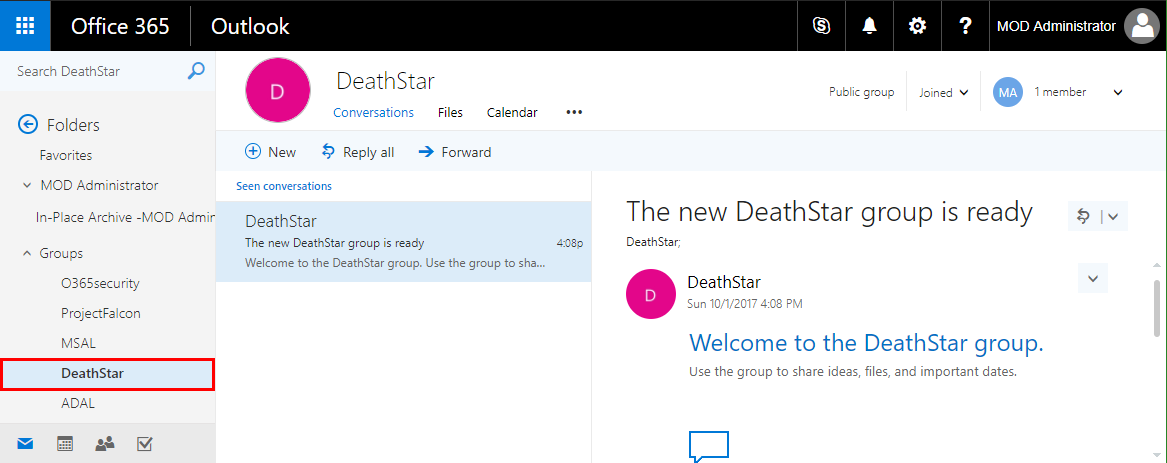The height and width of the screenshot is (463, 1167).
Task: Click the help question mark icon
Action: click(965, 26)
